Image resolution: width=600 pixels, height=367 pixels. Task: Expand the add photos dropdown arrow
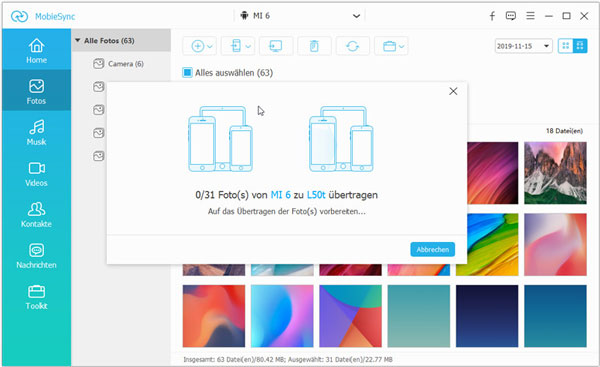click(x=210, y=47)
